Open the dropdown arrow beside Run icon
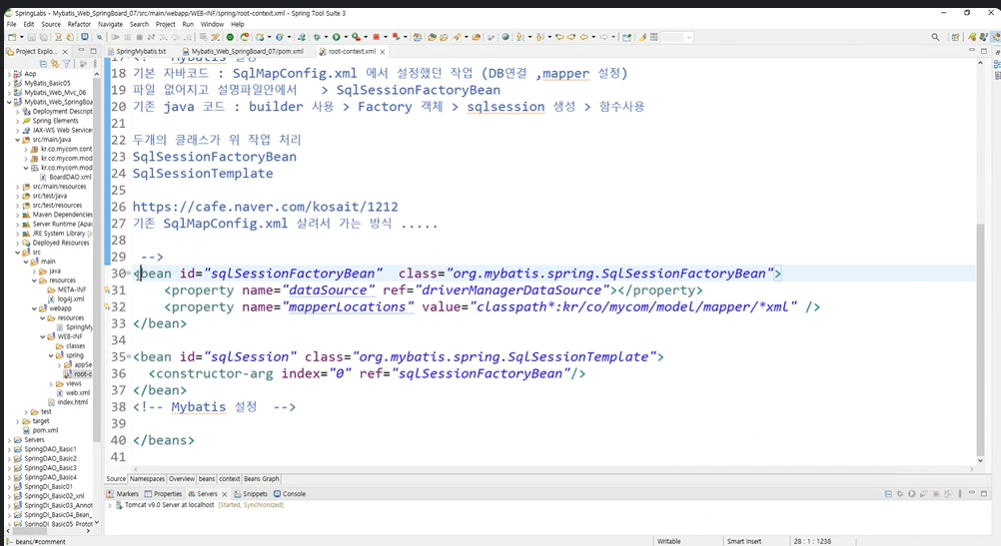Viewport: 1001px width, 546px height. [345, 37]
